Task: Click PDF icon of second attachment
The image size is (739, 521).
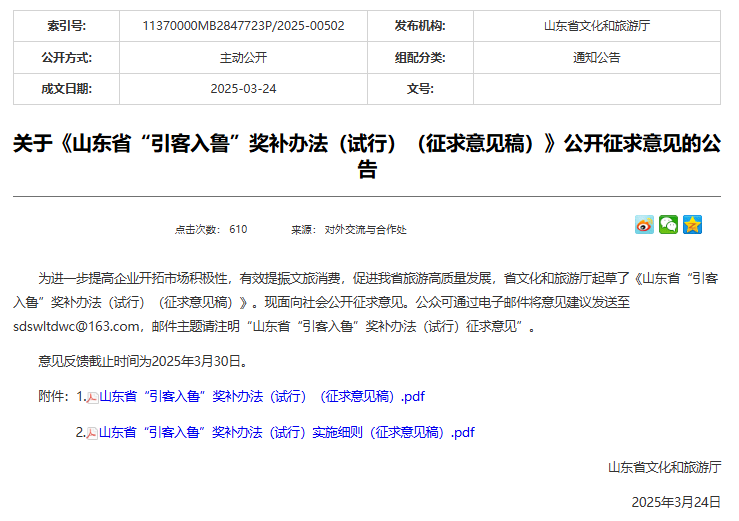Action: (92, 433)
